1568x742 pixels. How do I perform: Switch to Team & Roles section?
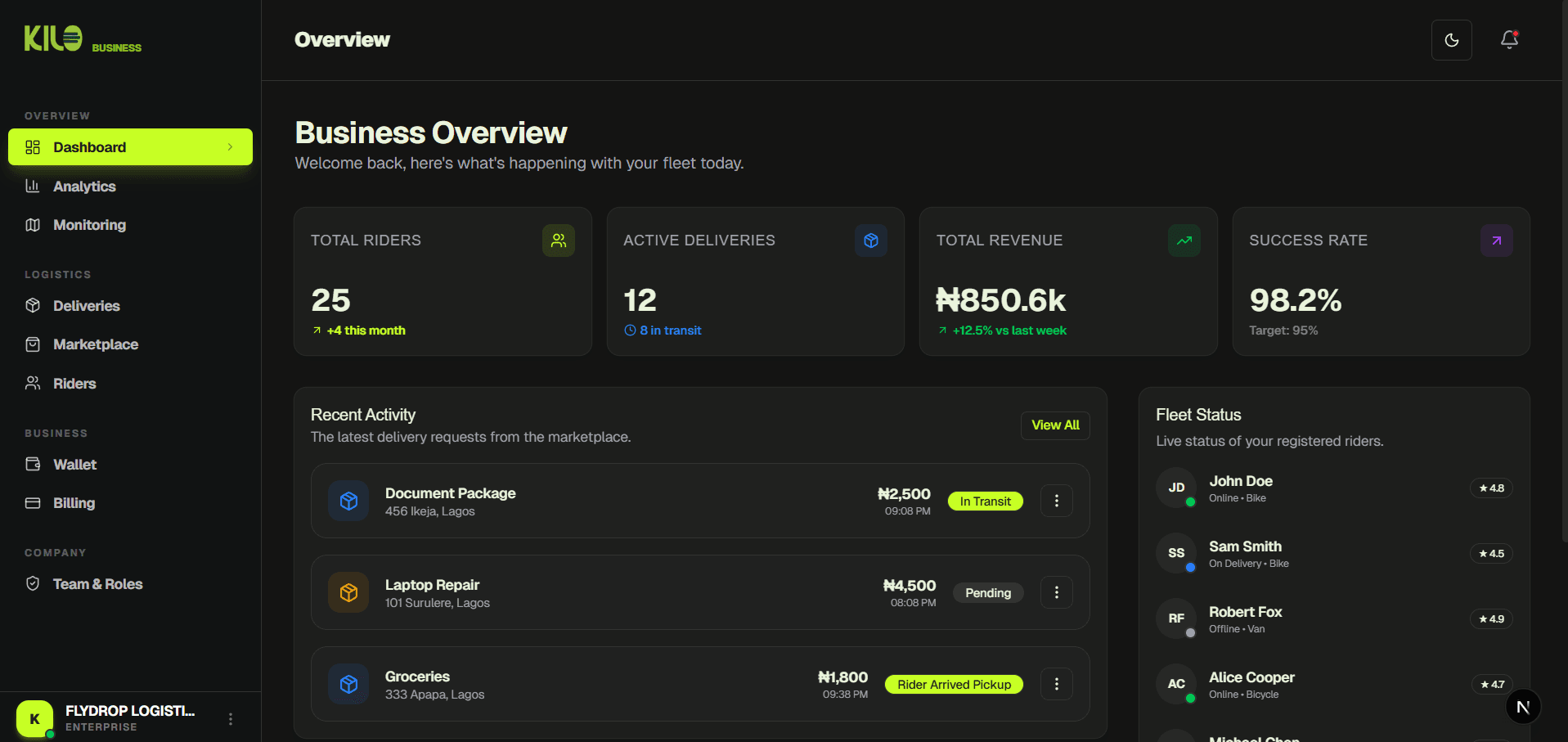(x=98, y=583)
